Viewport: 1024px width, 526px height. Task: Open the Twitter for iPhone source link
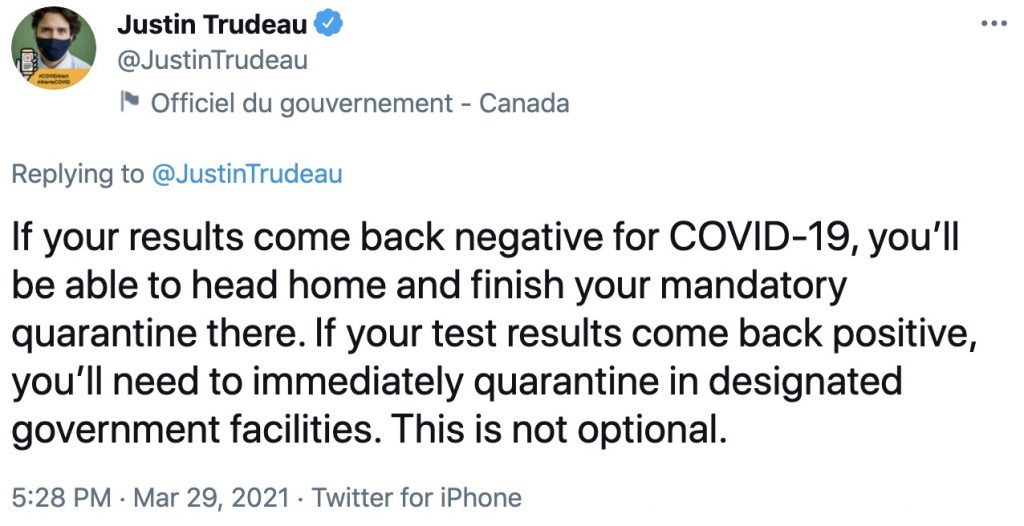[x=417, y=498]
